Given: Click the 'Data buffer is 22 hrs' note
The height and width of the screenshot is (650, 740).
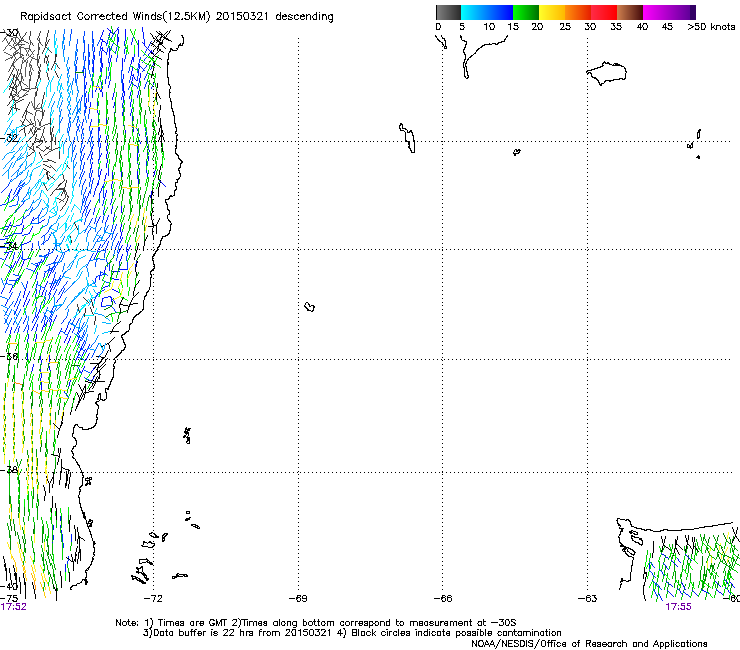Looking at the screenshot, I should (352, 633).
